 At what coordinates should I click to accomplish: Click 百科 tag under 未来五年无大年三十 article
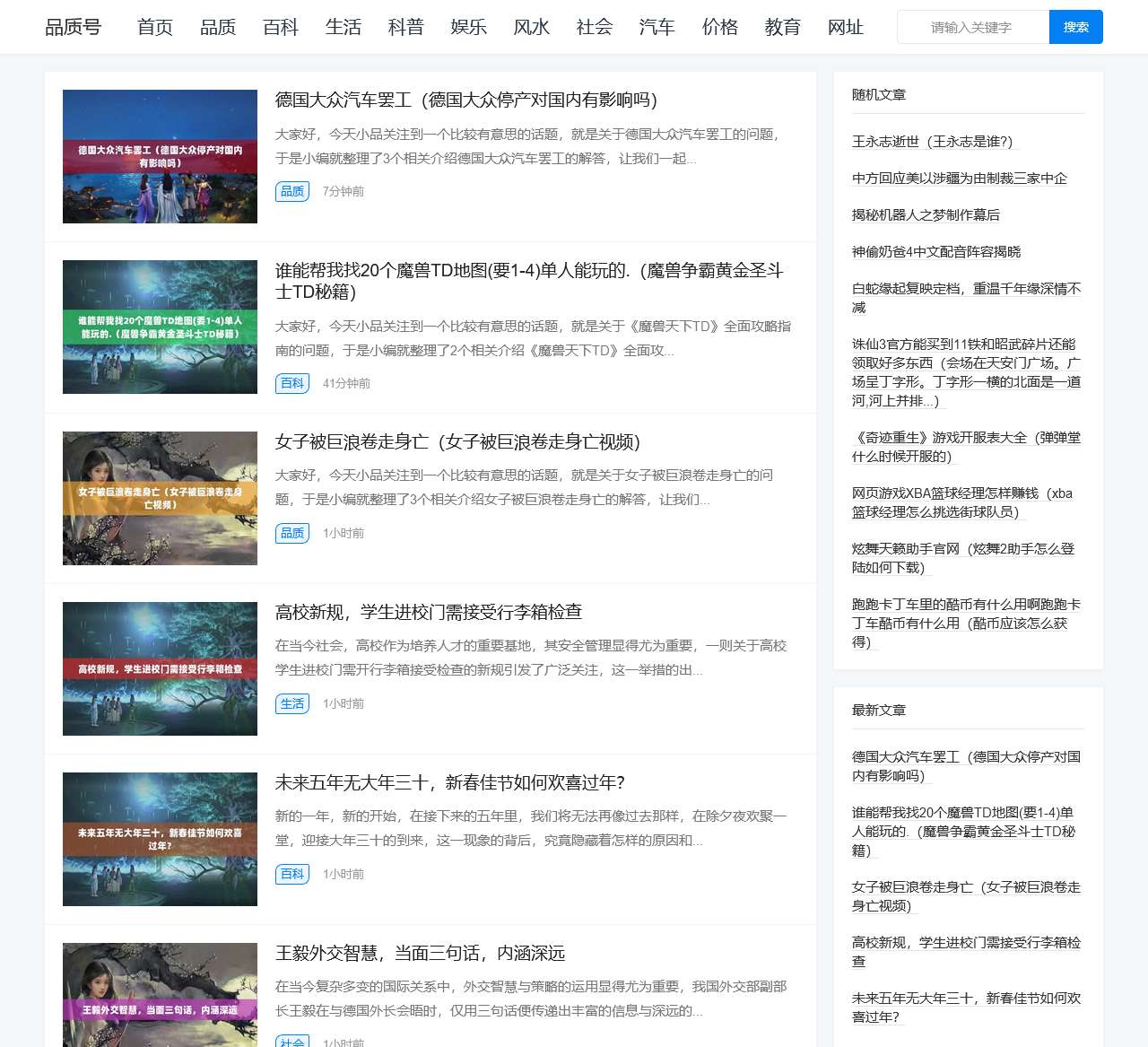tap(292, 874)
